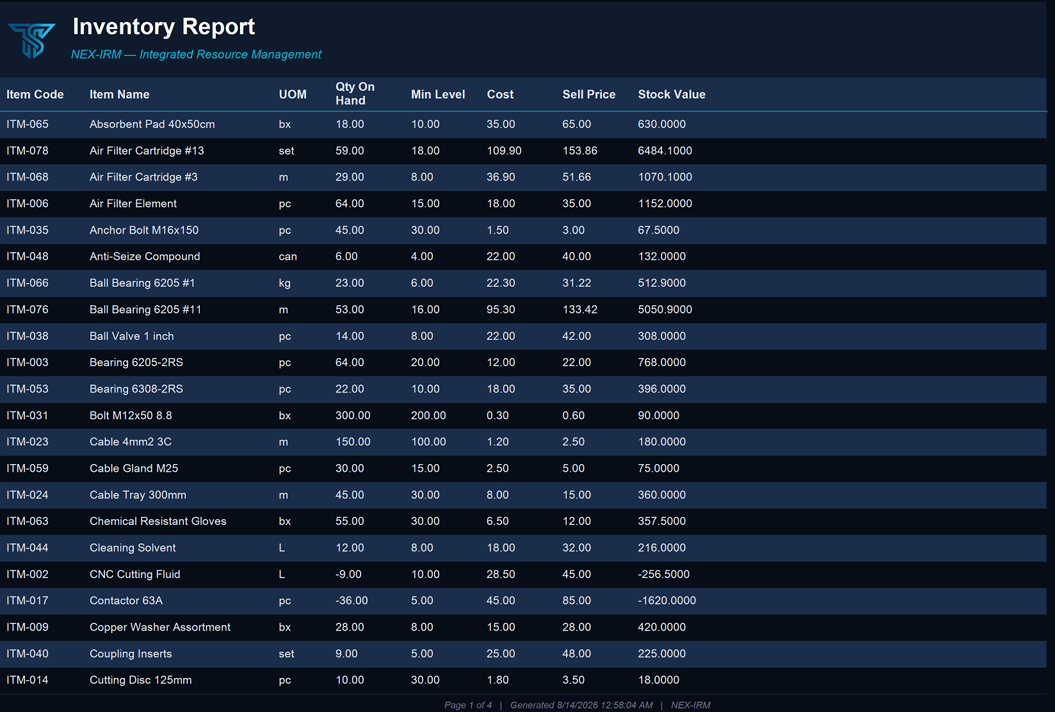1055x712 pixels.
Task: Click item code ITM-006
Action: tap(28, 204)
